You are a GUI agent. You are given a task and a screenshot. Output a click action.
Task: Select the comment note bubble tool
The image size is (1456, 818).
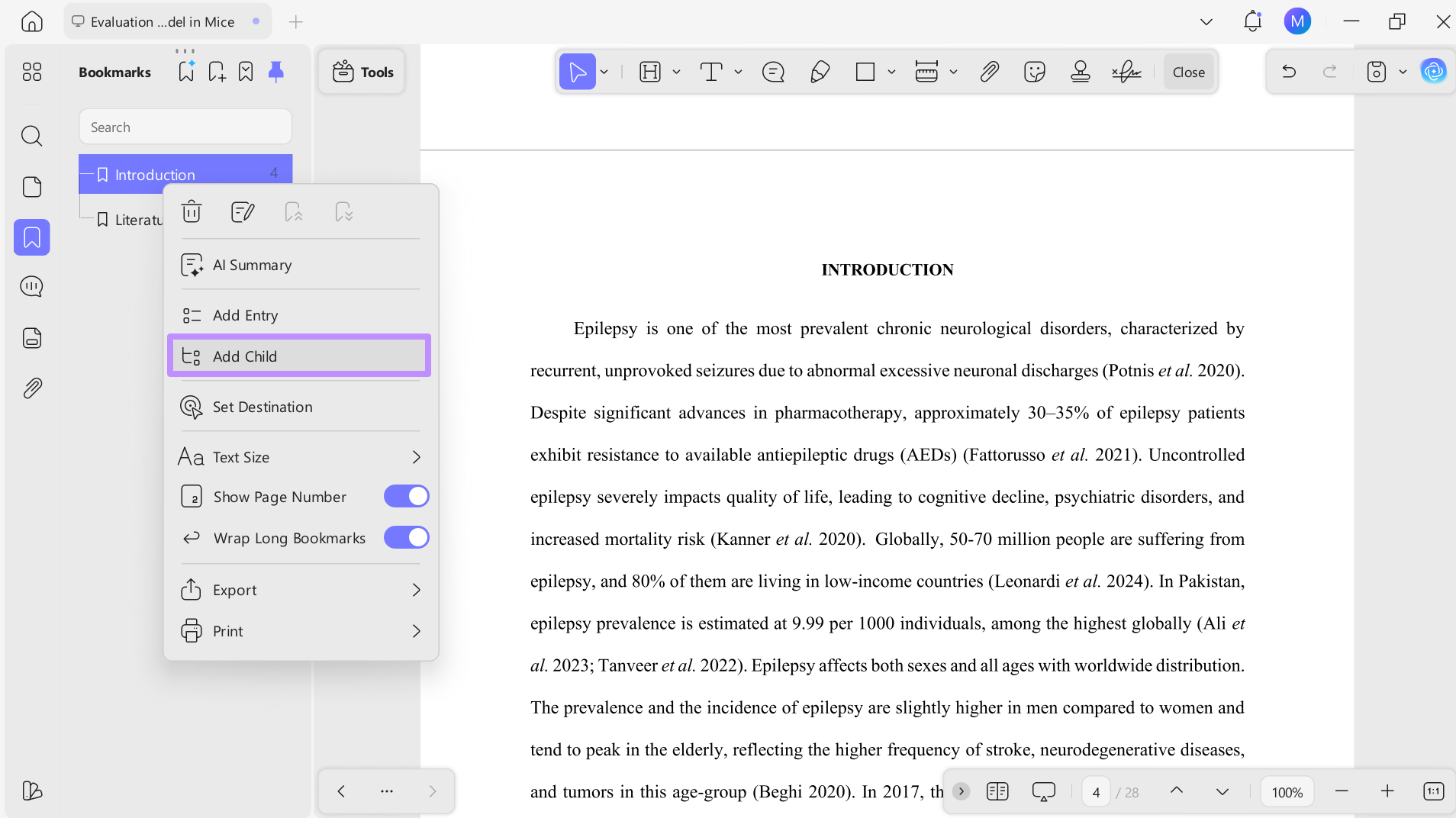point(773,72)
